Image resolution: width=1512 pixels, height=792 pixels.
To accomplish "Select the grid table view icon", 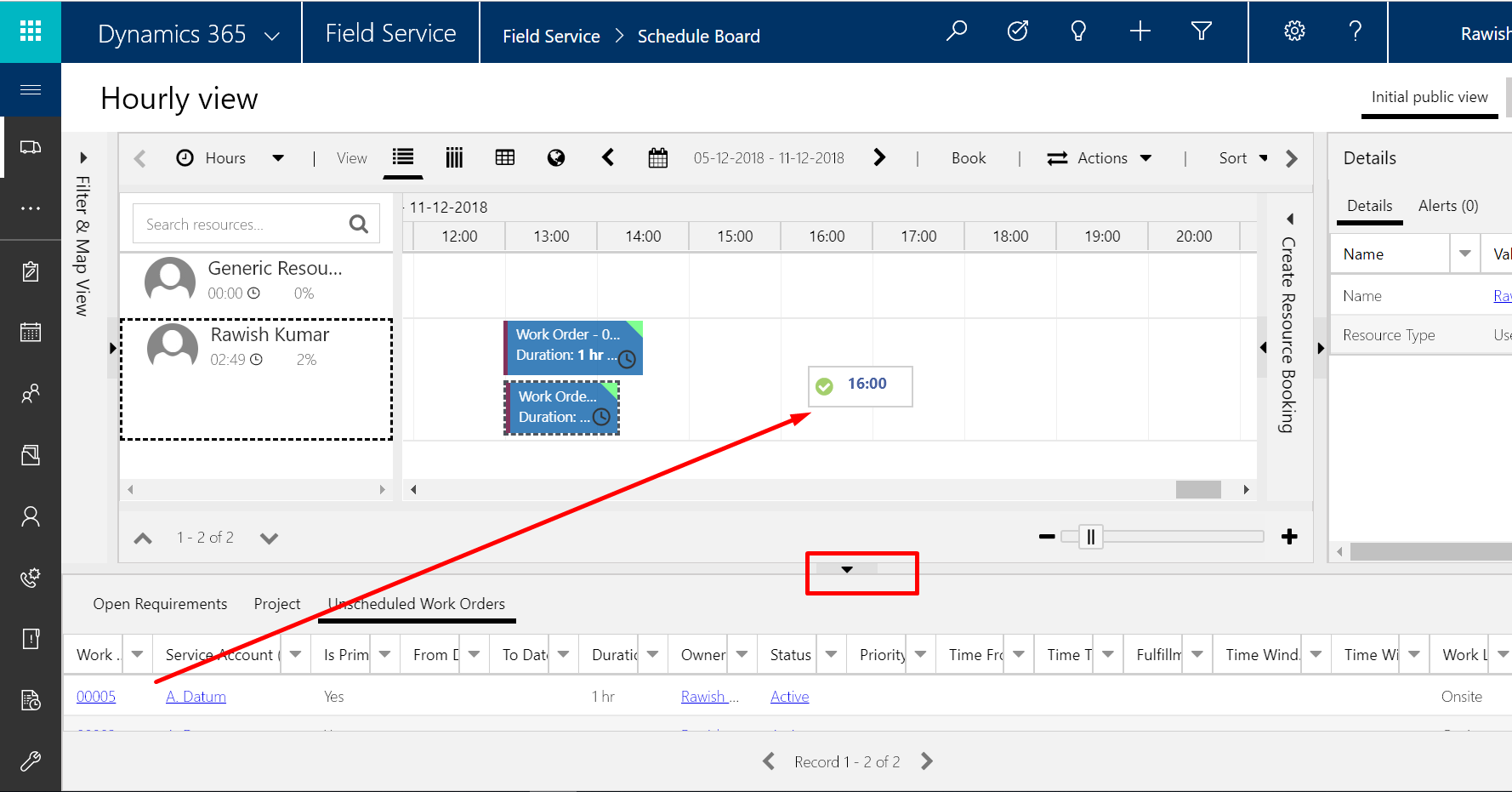I will pyautogui.click(x=505, y=157).
